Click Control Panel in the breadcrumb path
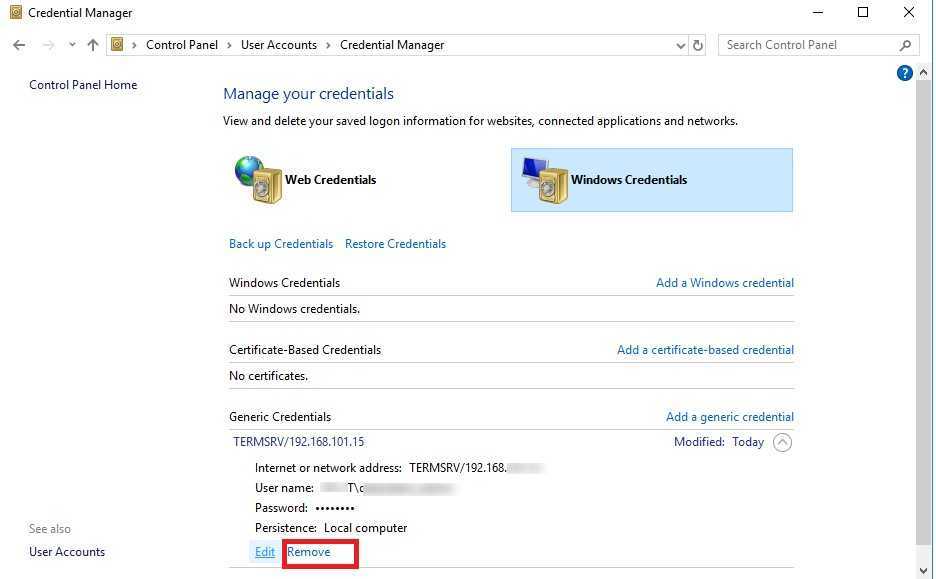The height and width of the screenshot is (579, 936). [181, 45]
